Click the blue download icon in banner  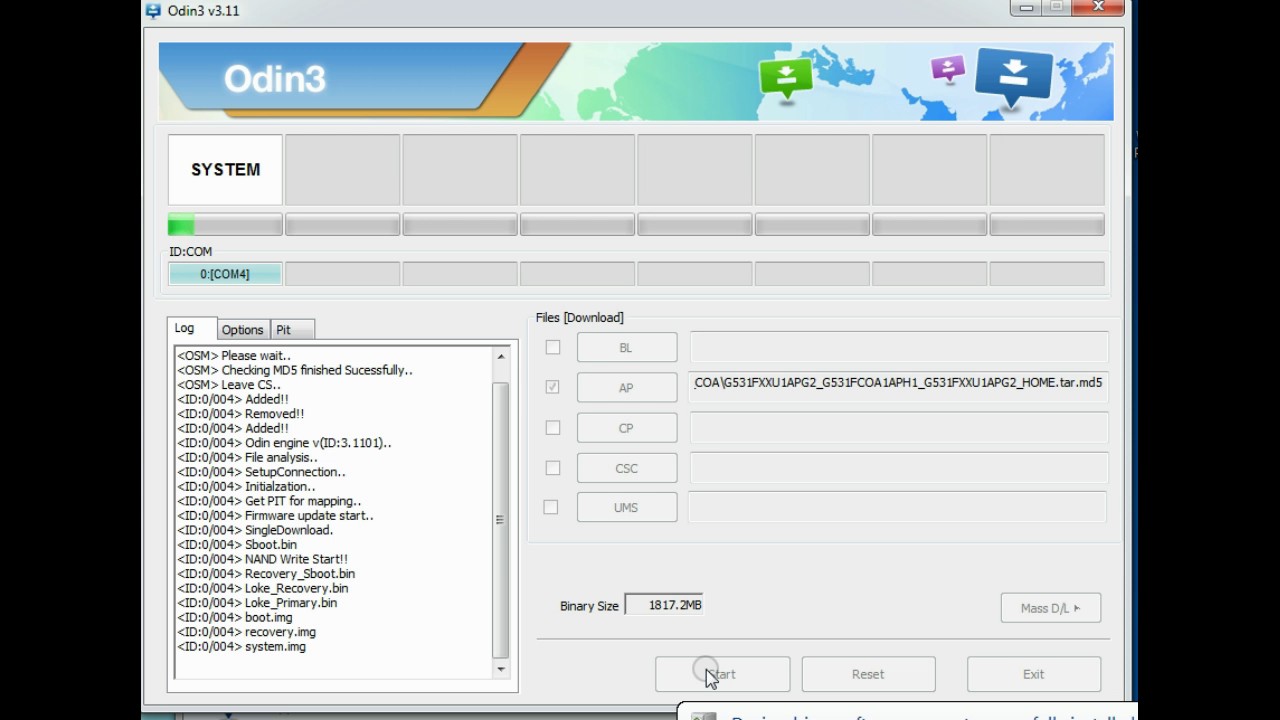tap(1014, 78)
